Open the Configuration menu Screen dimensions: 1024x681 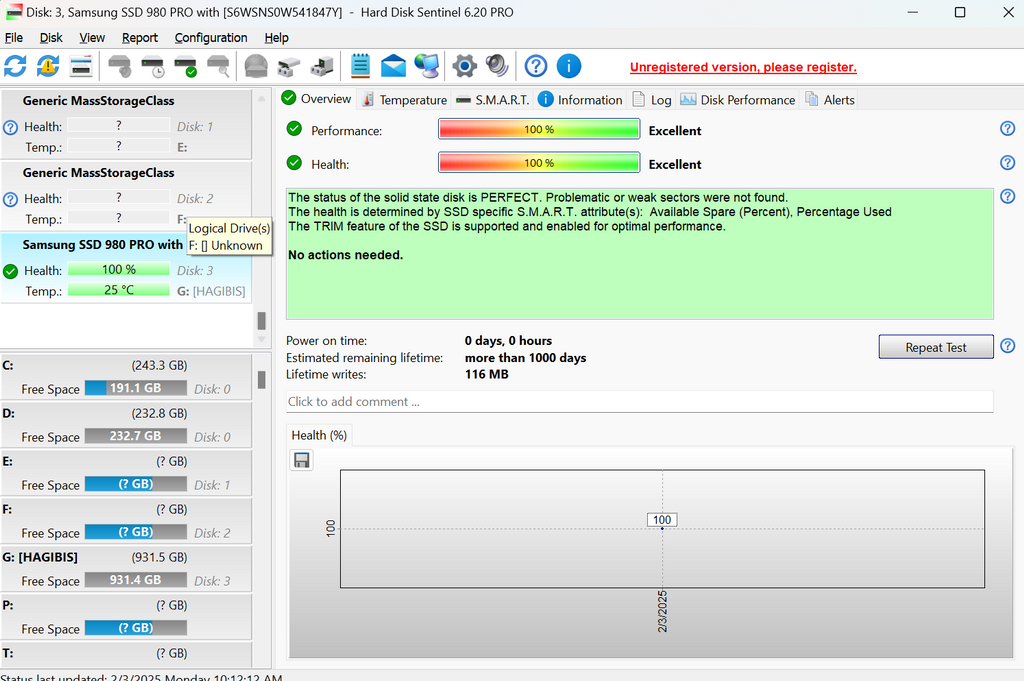[x=211, y=38]
